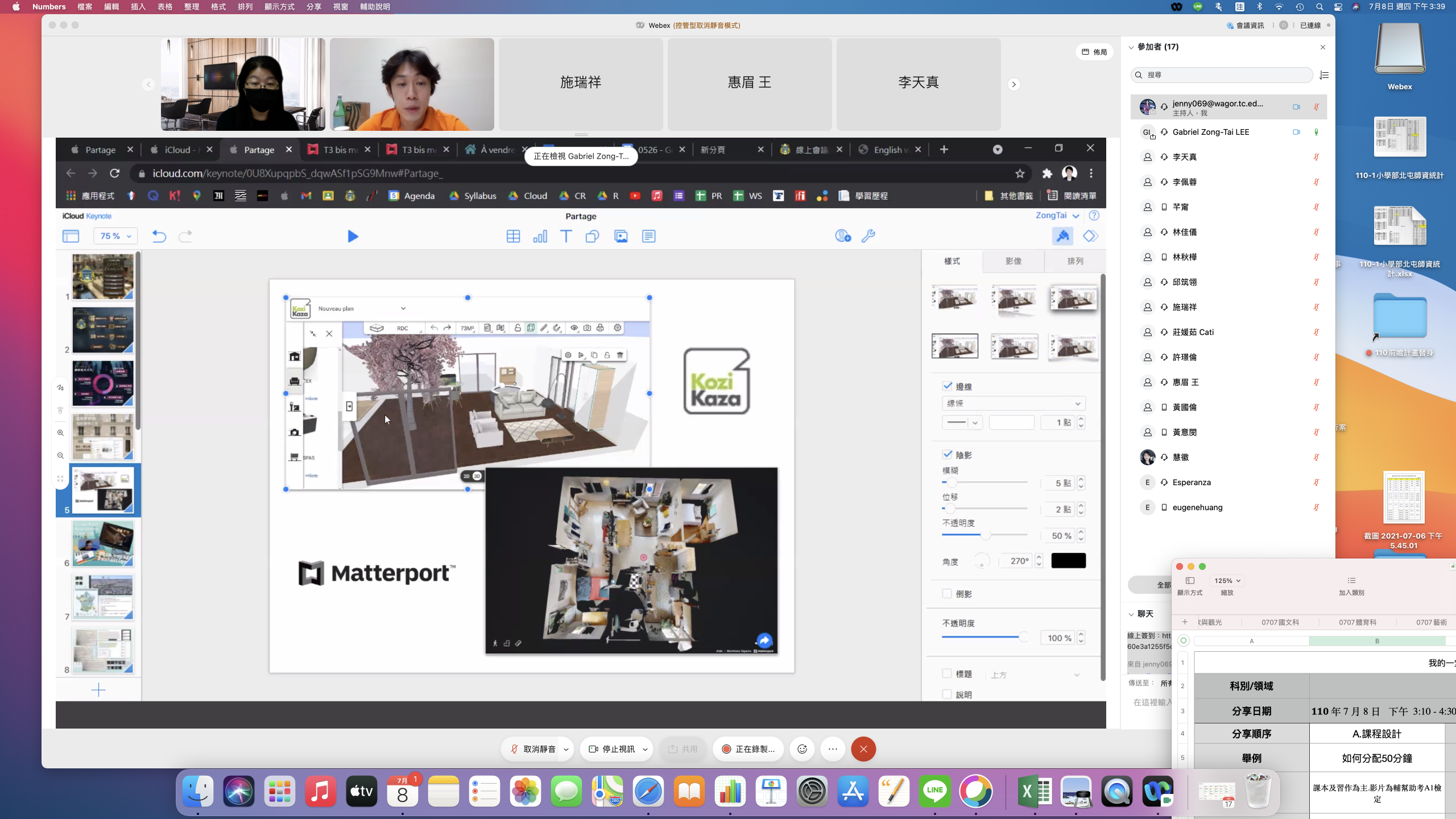Screen dimensions: 1456x819
Task: Click the black shadow color swatch
Action: coord(1068,561)
